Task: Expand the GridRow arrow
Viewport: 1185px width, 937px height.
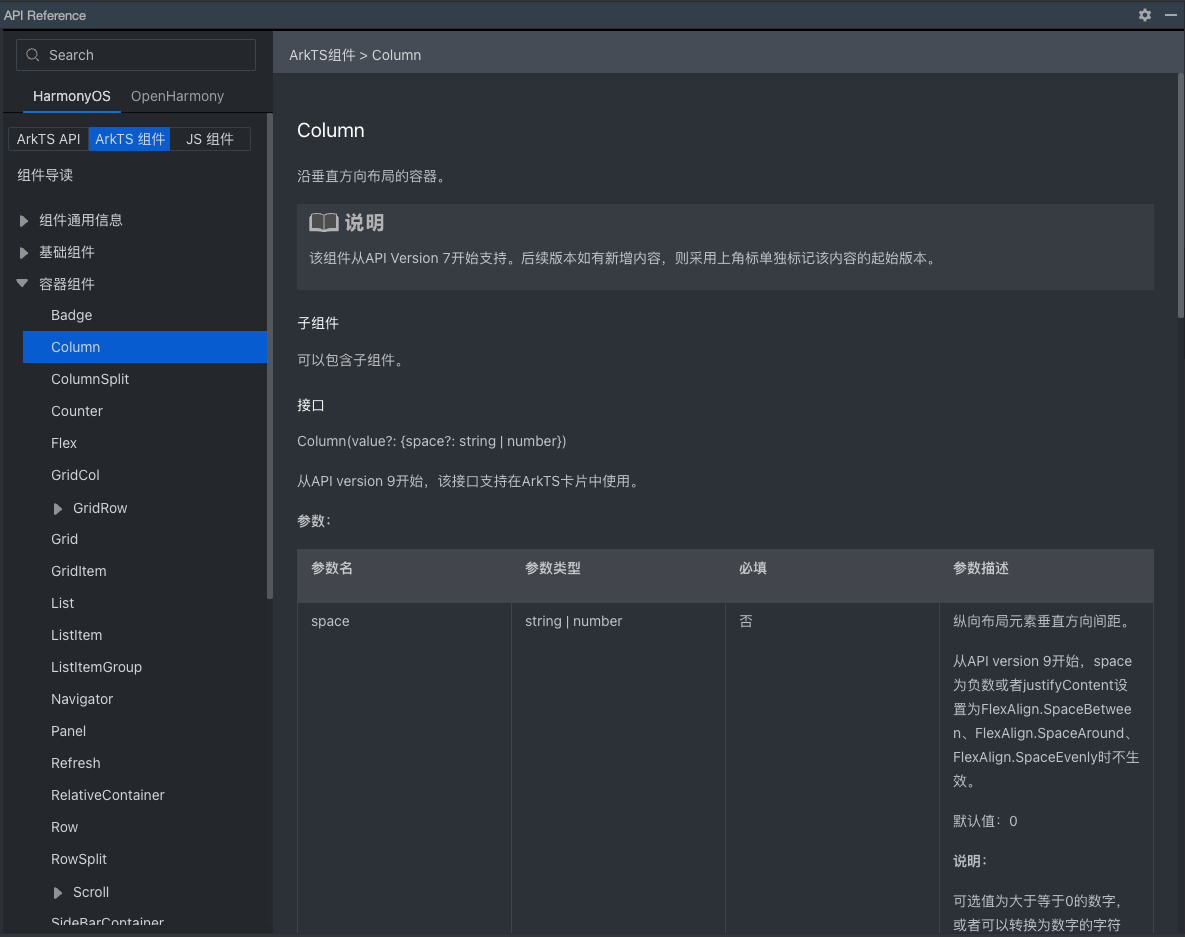Action: pos(58,509)
